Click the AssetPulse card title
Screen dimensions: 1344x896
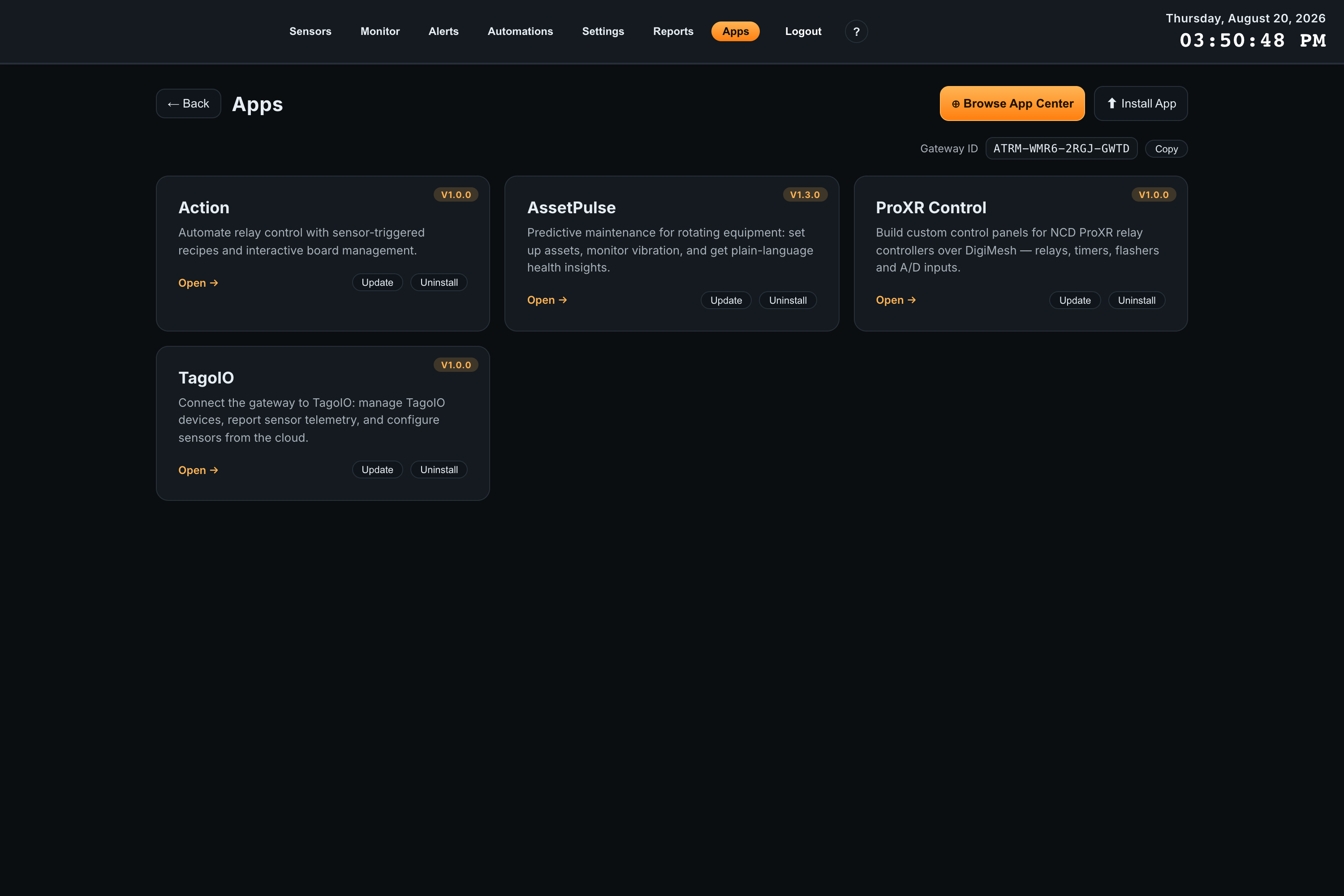pyautogui.click(x=572, y=207)
